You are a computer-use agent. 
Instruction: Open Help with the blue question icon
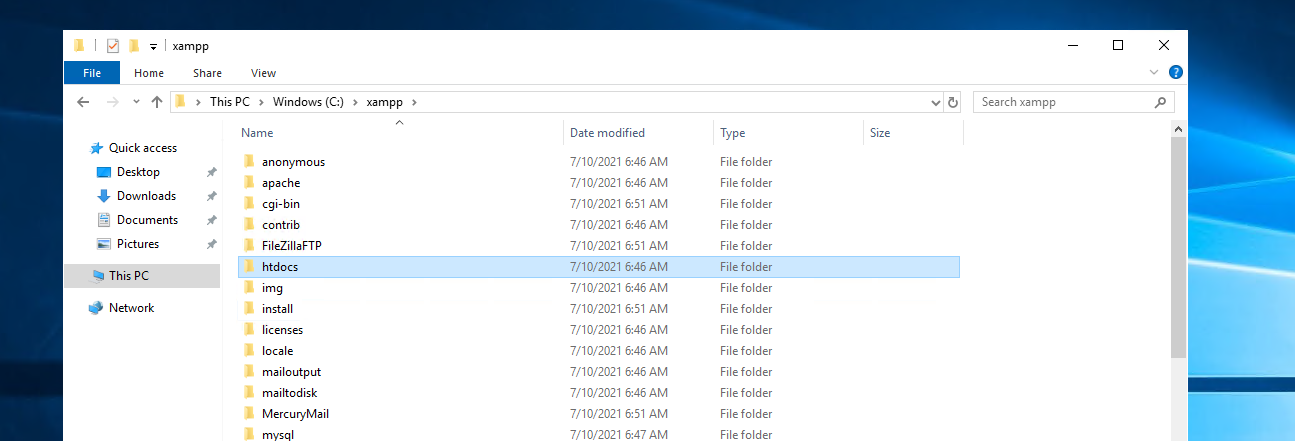[x=1176, y=72]
